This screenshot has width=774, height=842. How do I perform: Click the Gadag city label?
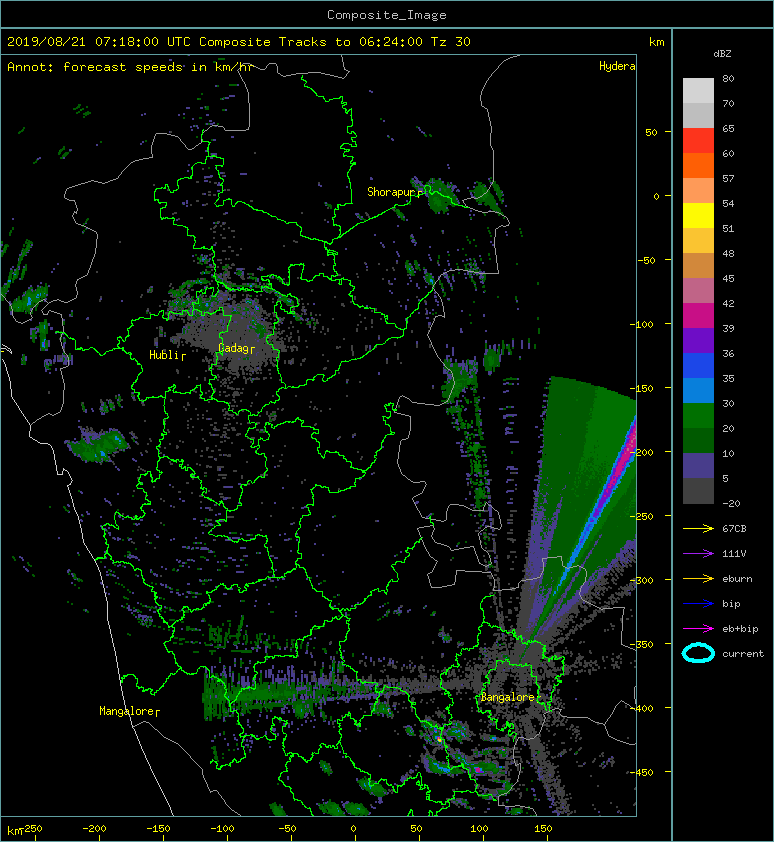tap(233, 348)
